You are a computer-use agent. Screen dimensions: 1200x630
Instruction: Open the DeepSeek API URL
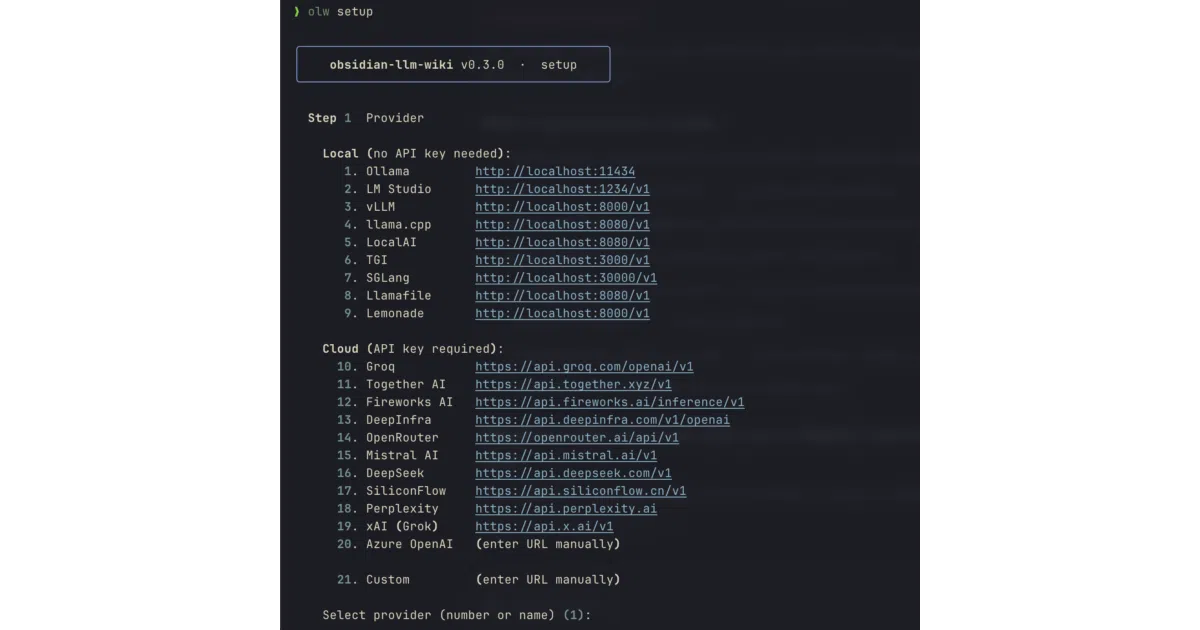click(x=573, y=473)
